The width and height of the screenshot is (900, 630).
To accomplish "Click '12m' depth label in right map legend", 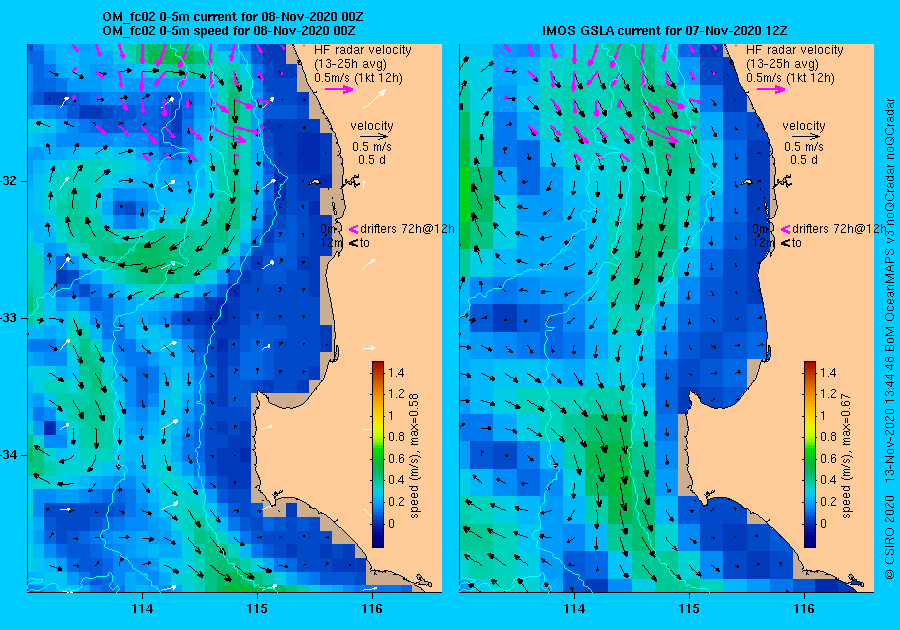I will tap(762, 243).
